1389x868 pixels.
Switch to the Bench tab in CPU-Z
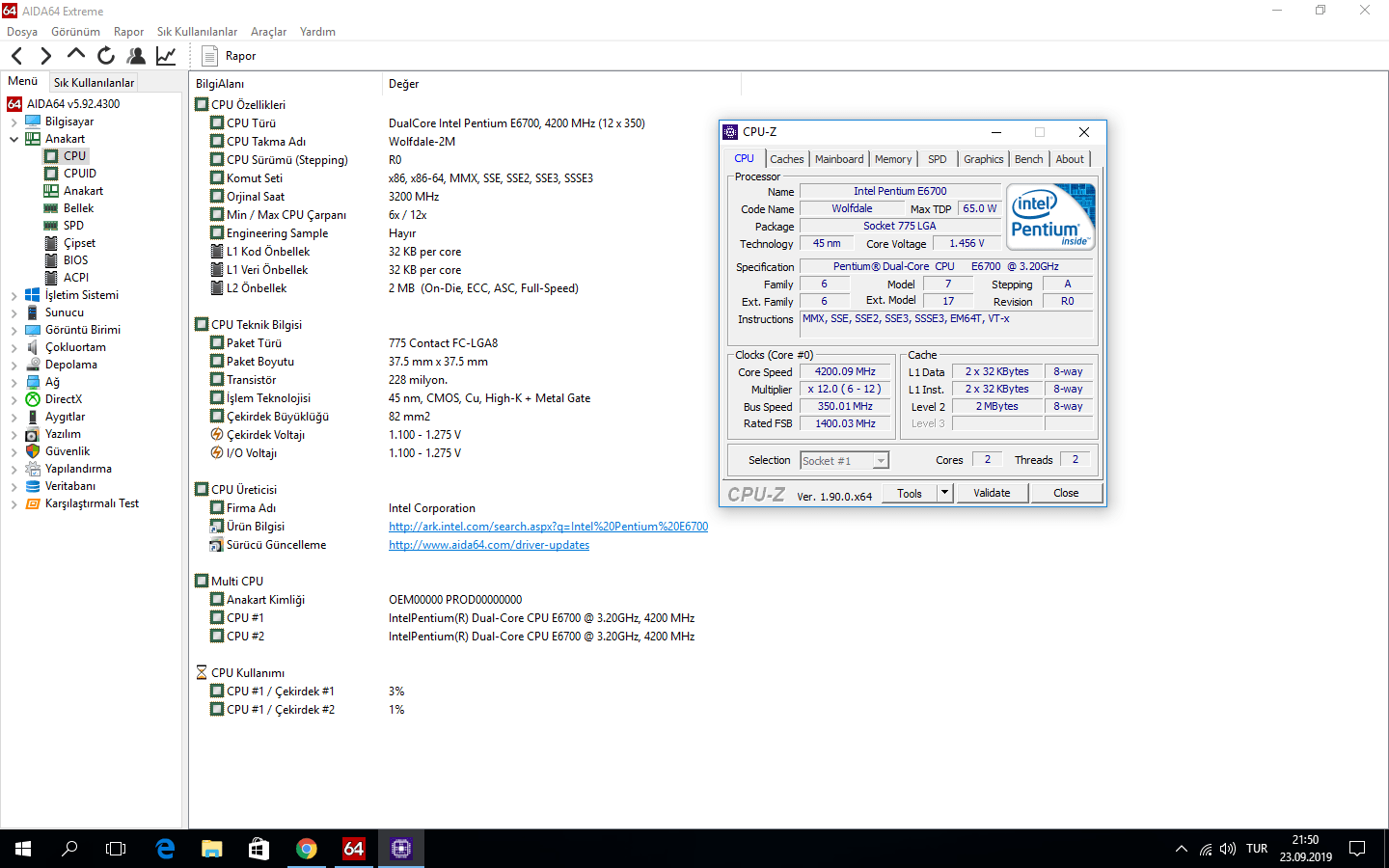click(1029, 159)
